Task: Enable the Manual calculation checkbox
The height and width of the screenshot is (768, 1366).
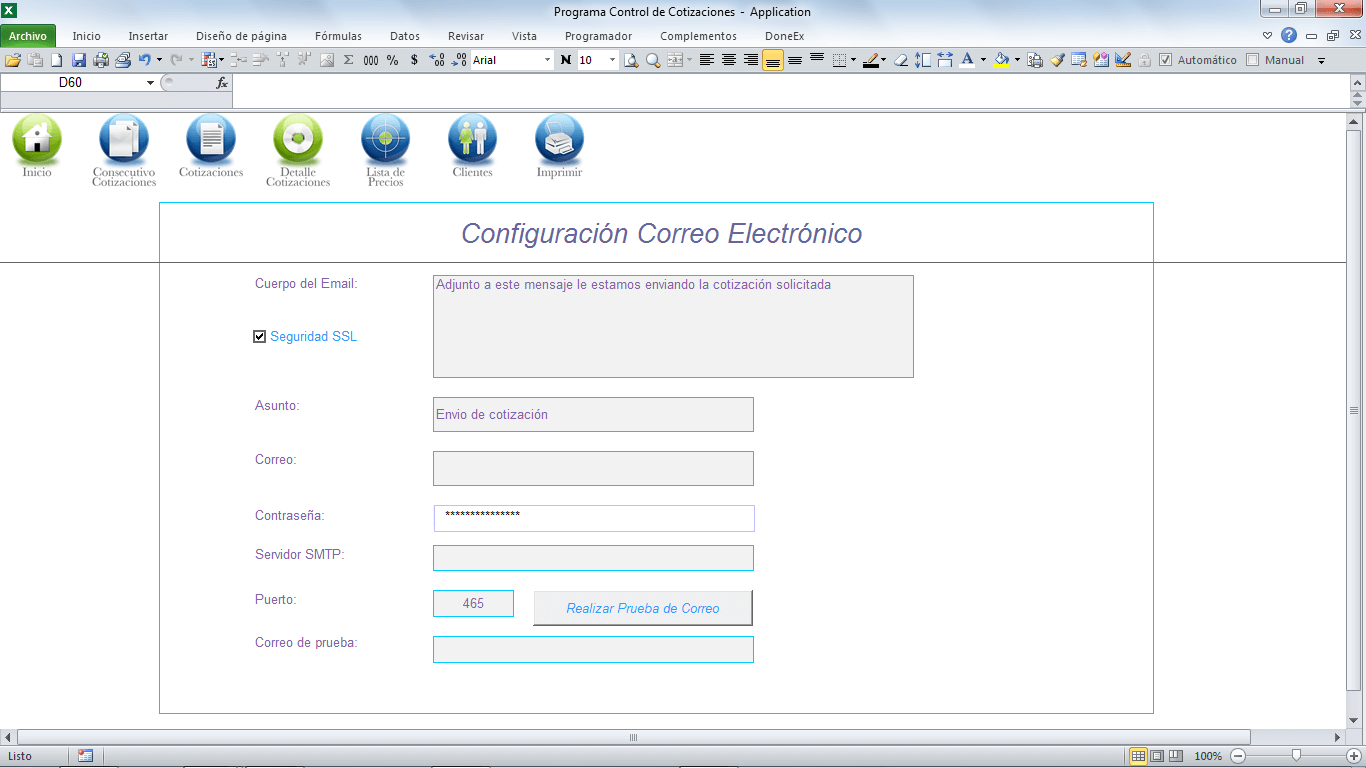Action: 1253,60
